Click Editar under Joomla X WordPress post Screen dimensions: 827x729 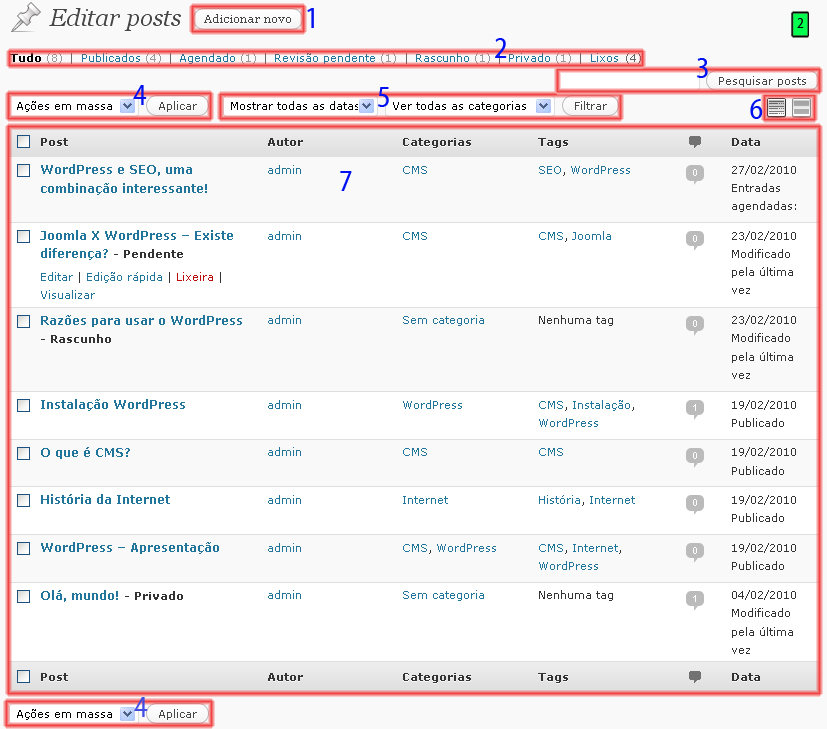pos(56,277)
